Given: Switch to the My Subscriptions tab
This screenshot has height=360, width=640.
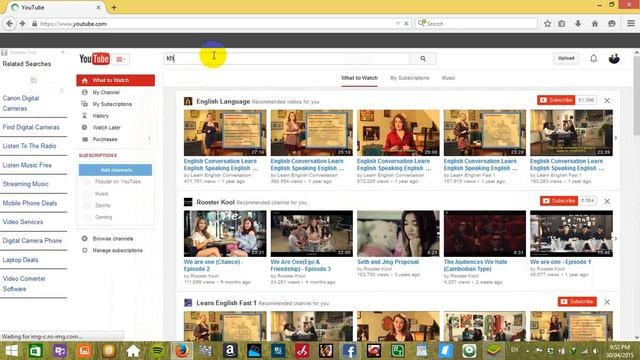Looking at the screenshot, I should [409, 78].
